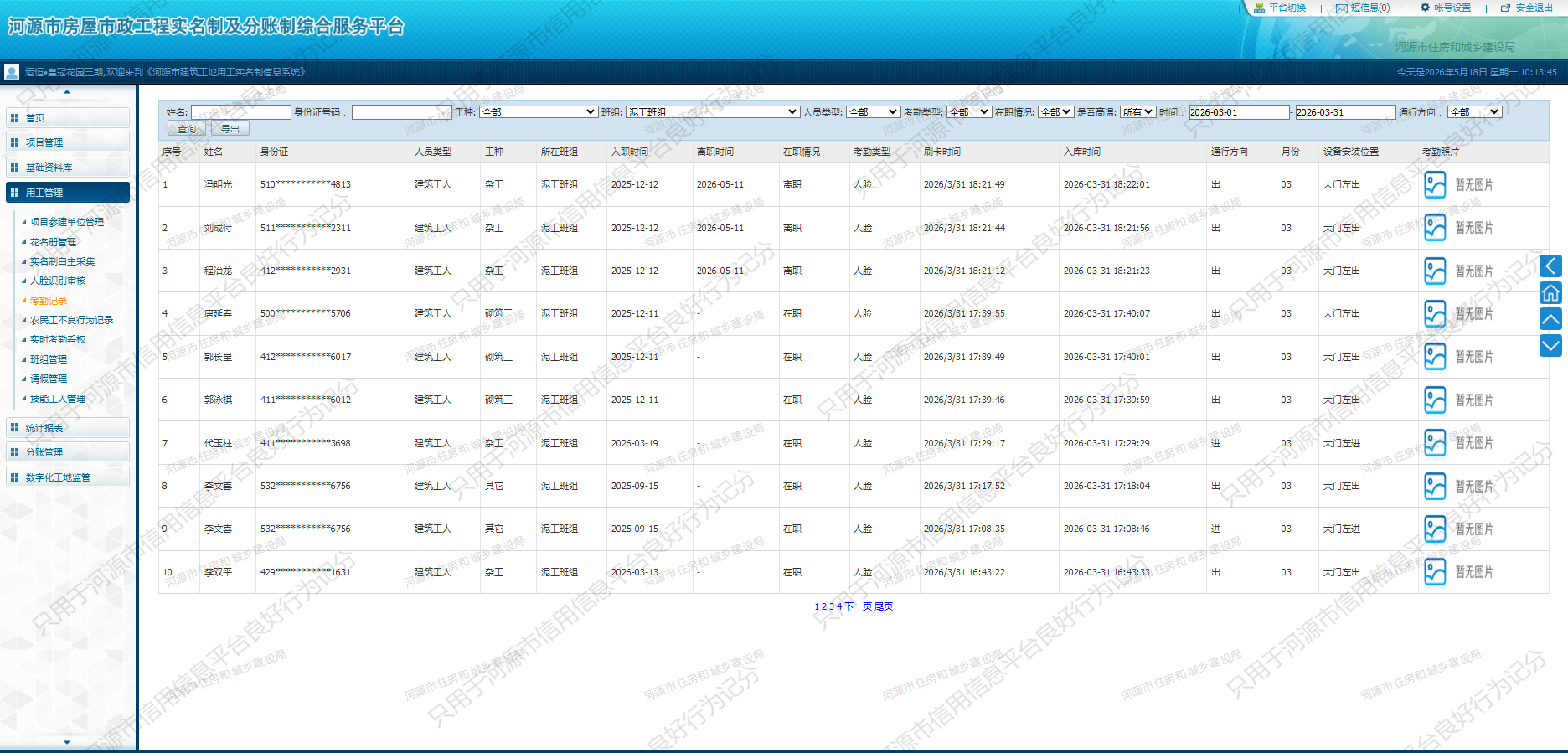Select 班组管理 submenu item
The height and width of the screenshot is (753, 1568).
coord(49,359)
